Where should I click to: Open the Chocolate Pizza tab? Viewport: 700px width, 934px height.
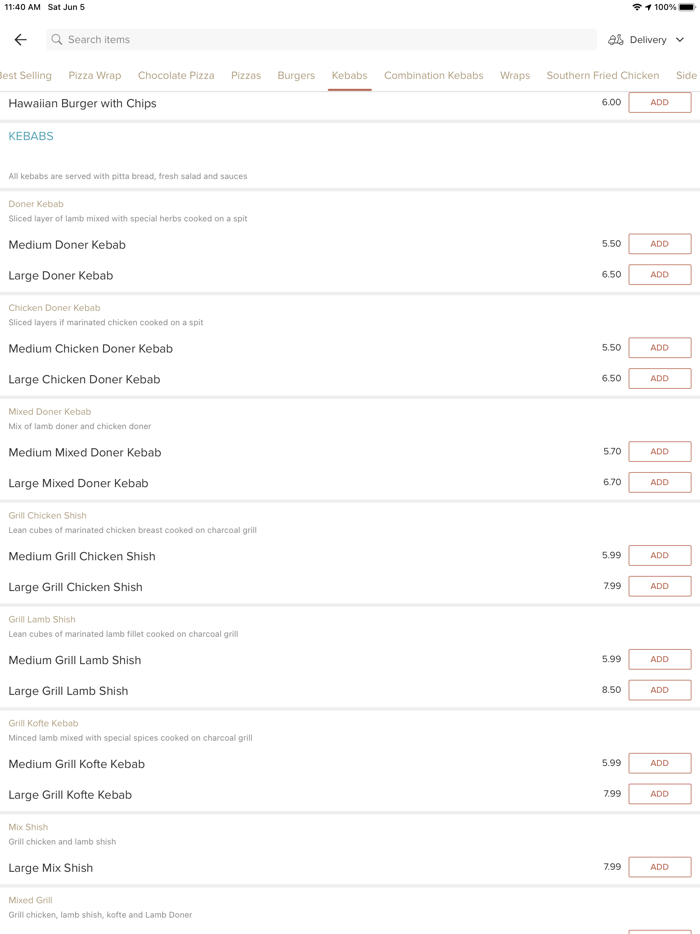click(x=176, y=76)
